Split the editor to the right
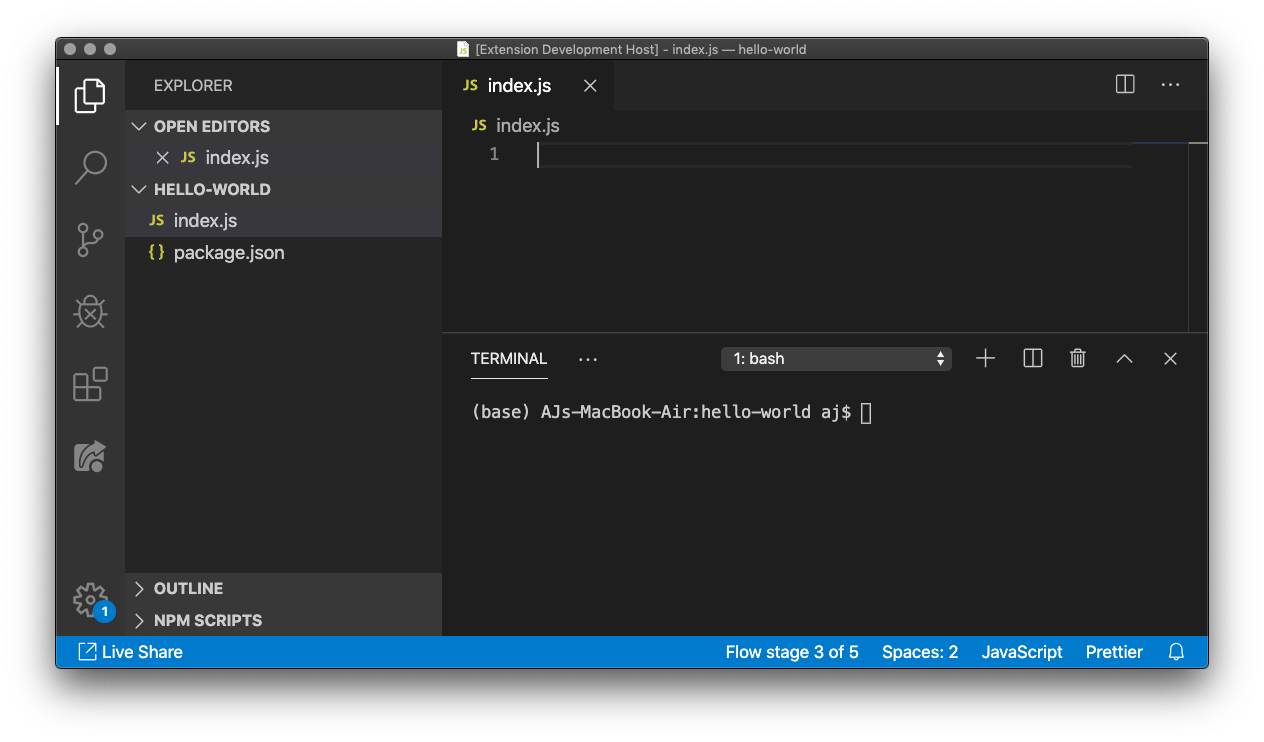This screenshot has width=1264, height=742. (1125, 85)
